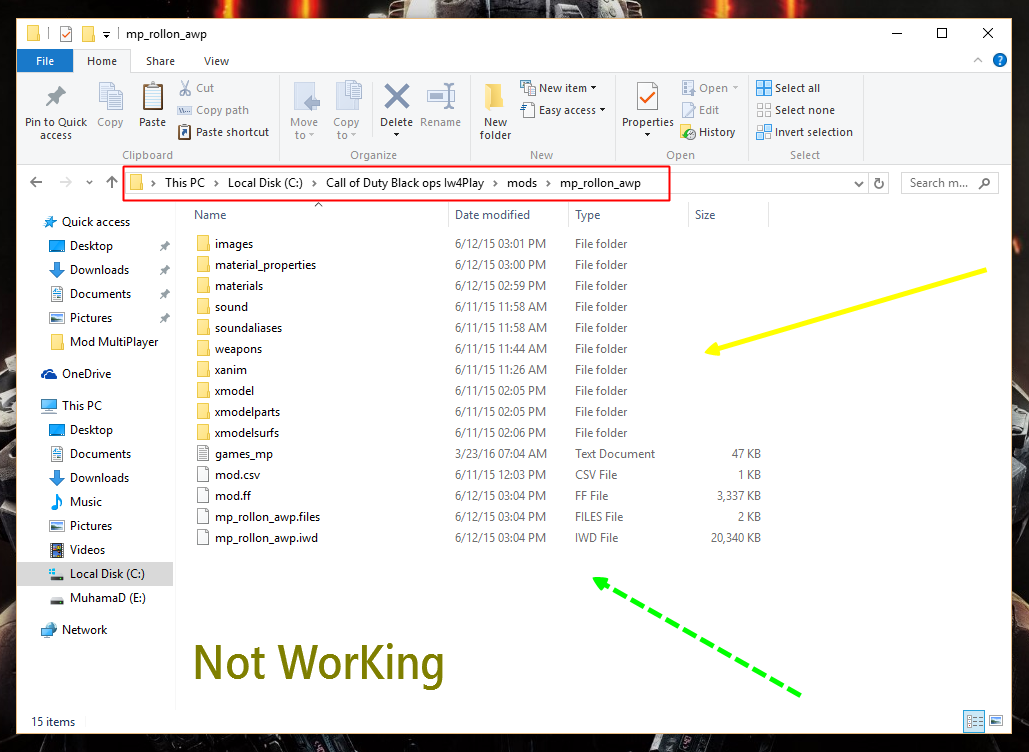Click the Up arrow navigation button

click(111, 183)
